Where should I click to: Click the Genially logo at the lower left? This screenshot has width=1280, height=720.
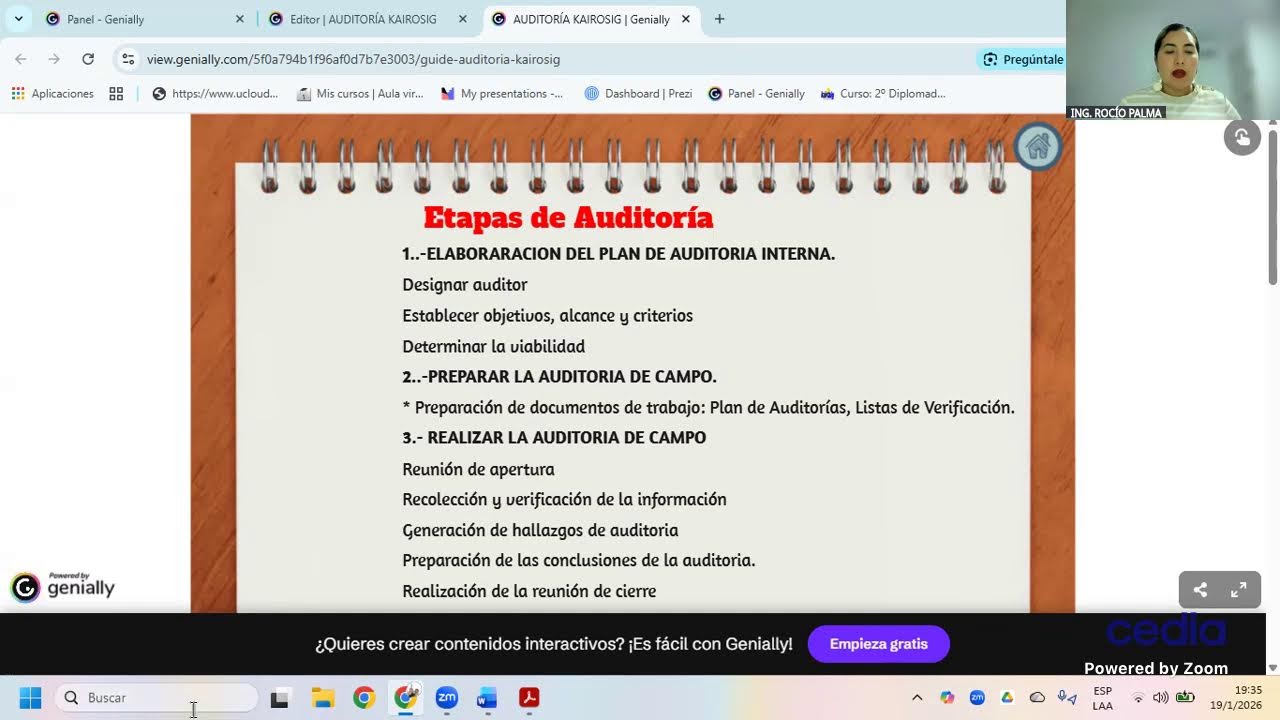pos(63,587)
